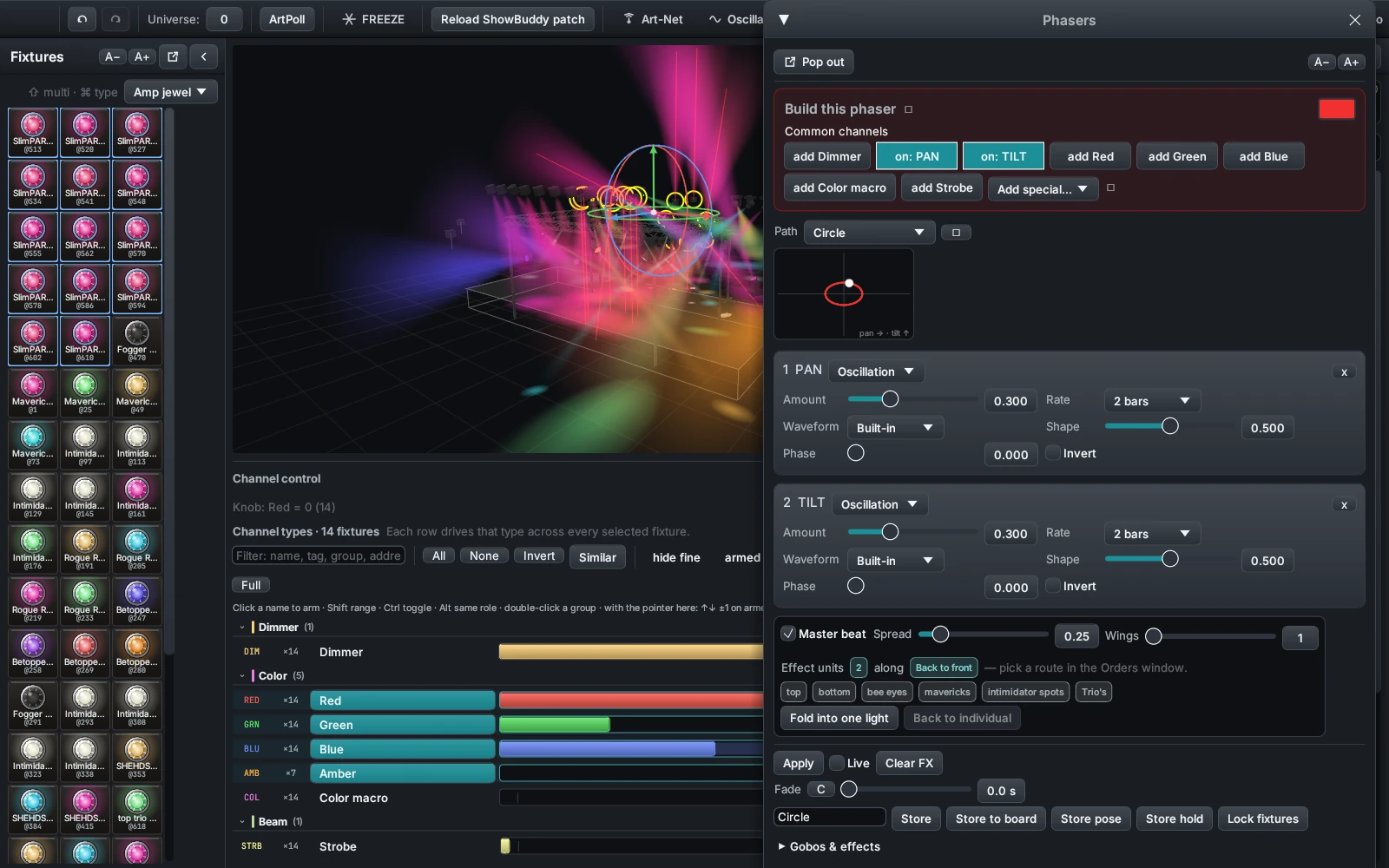This screenshot has width=1389, height=868.
Task: Adjust the Spread slider
Action: click(982, 635)
